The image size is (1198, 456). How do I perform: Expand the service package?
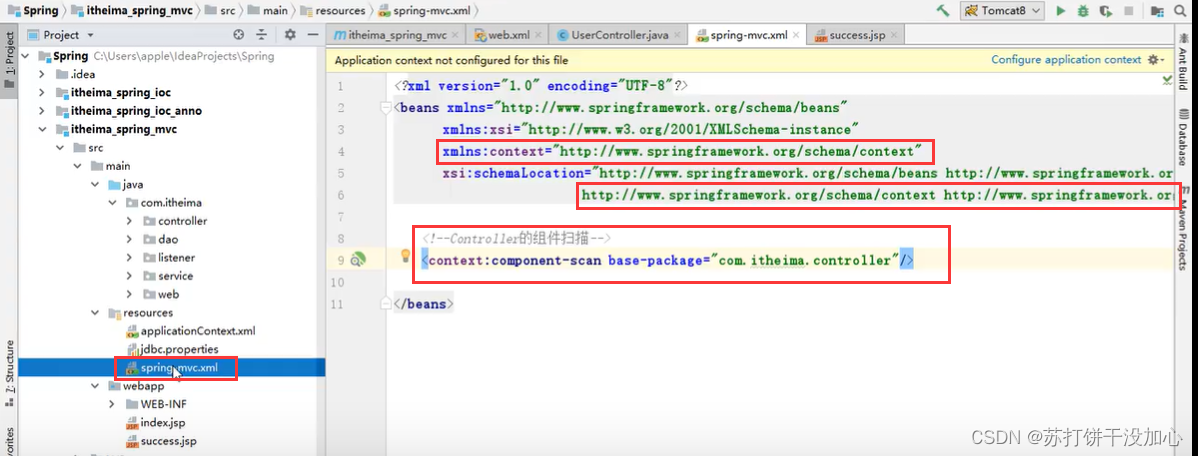(x=130, y=276)
